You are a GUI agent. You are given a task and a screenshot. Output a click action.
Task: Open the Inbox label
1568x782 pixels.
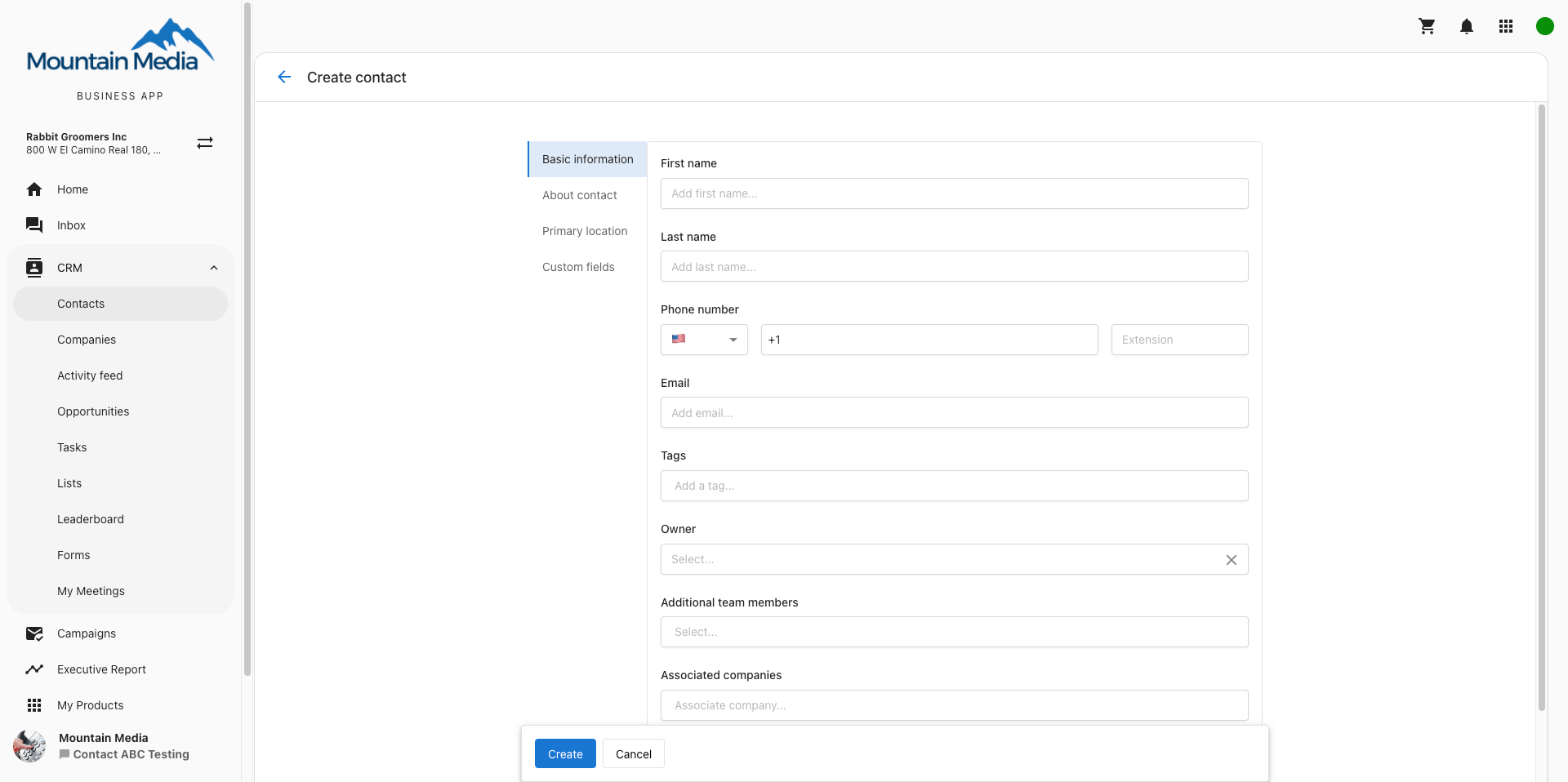click(71, 225)
